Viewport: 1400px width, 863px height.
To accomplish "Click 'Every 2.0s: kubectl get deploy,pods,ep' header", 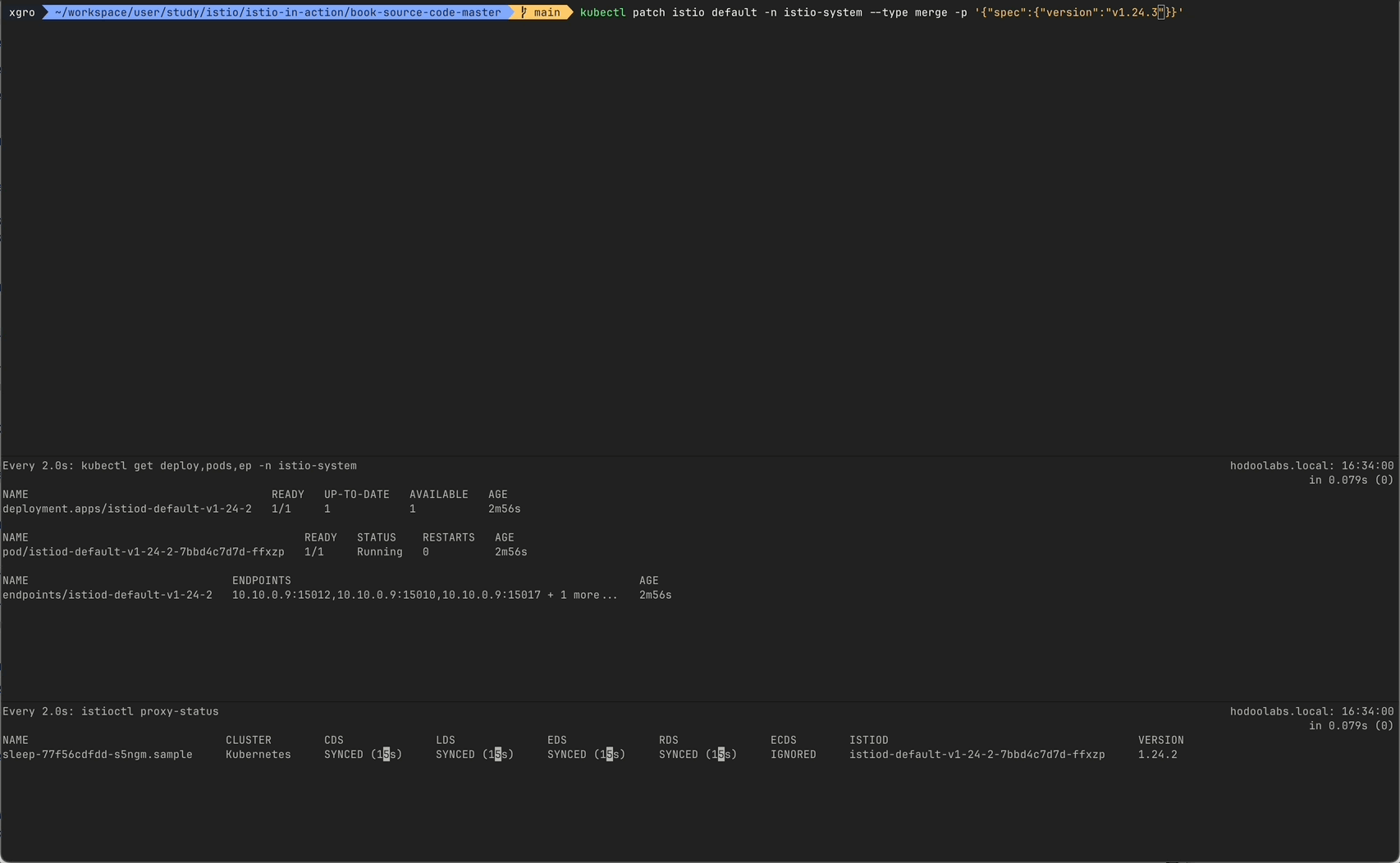I will click(x=180, y=466).
